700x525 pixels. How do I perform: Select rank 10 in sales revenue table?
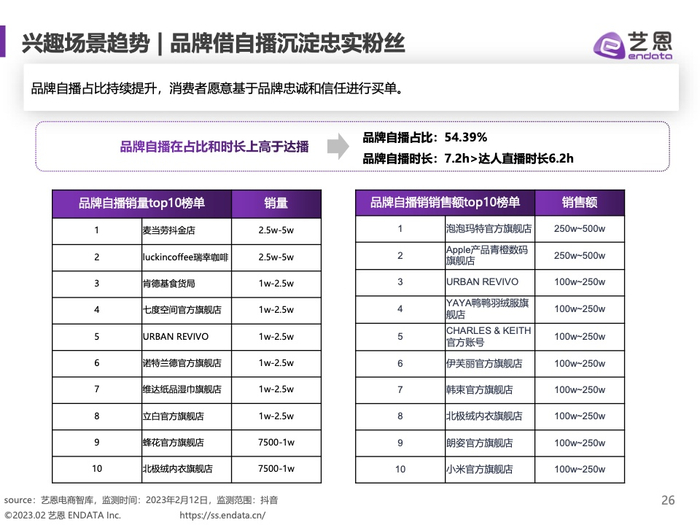(400, 469)
